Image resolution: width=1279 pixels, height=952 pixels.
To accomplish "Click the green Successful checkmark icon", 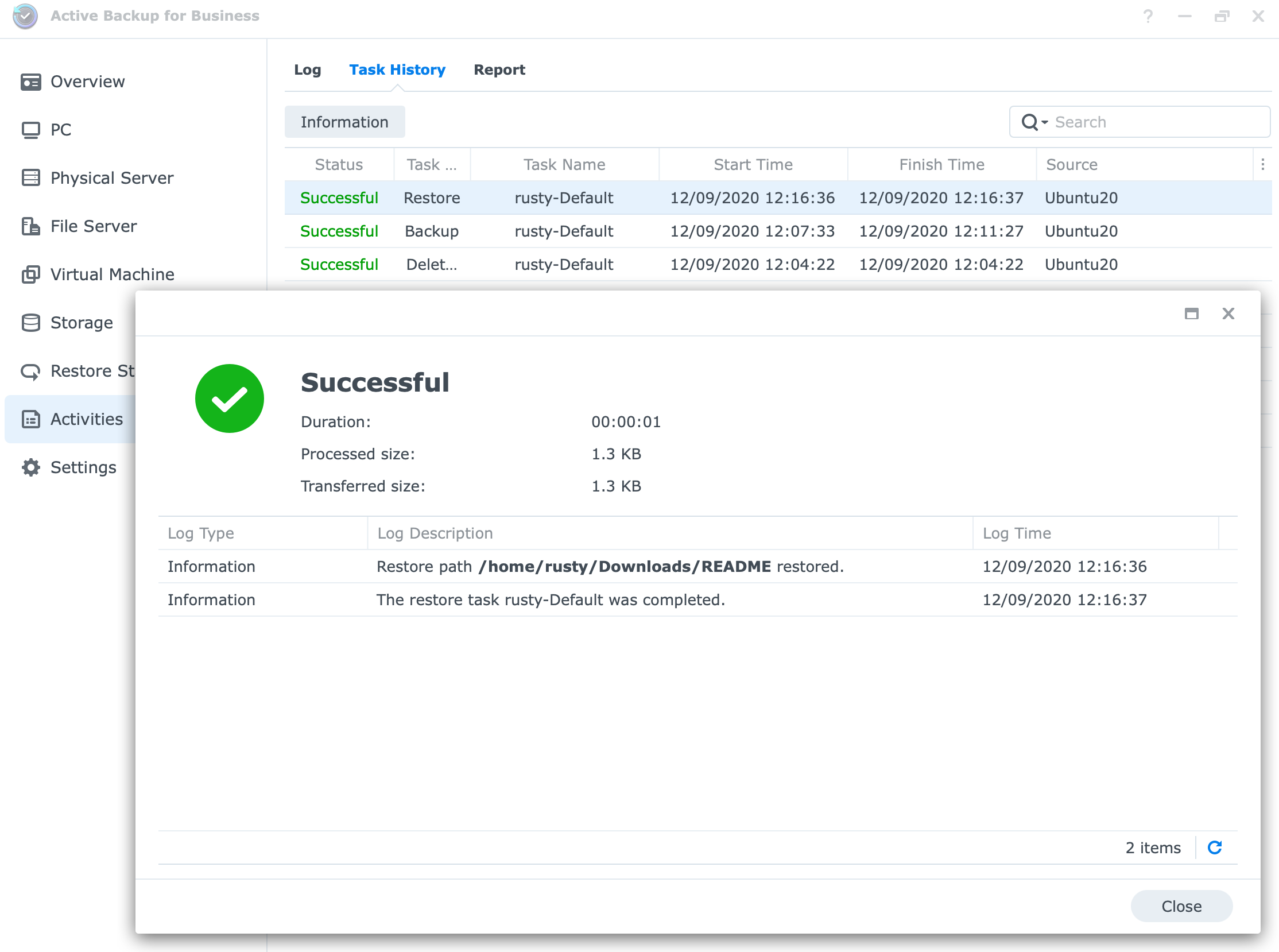I will 229,398.
